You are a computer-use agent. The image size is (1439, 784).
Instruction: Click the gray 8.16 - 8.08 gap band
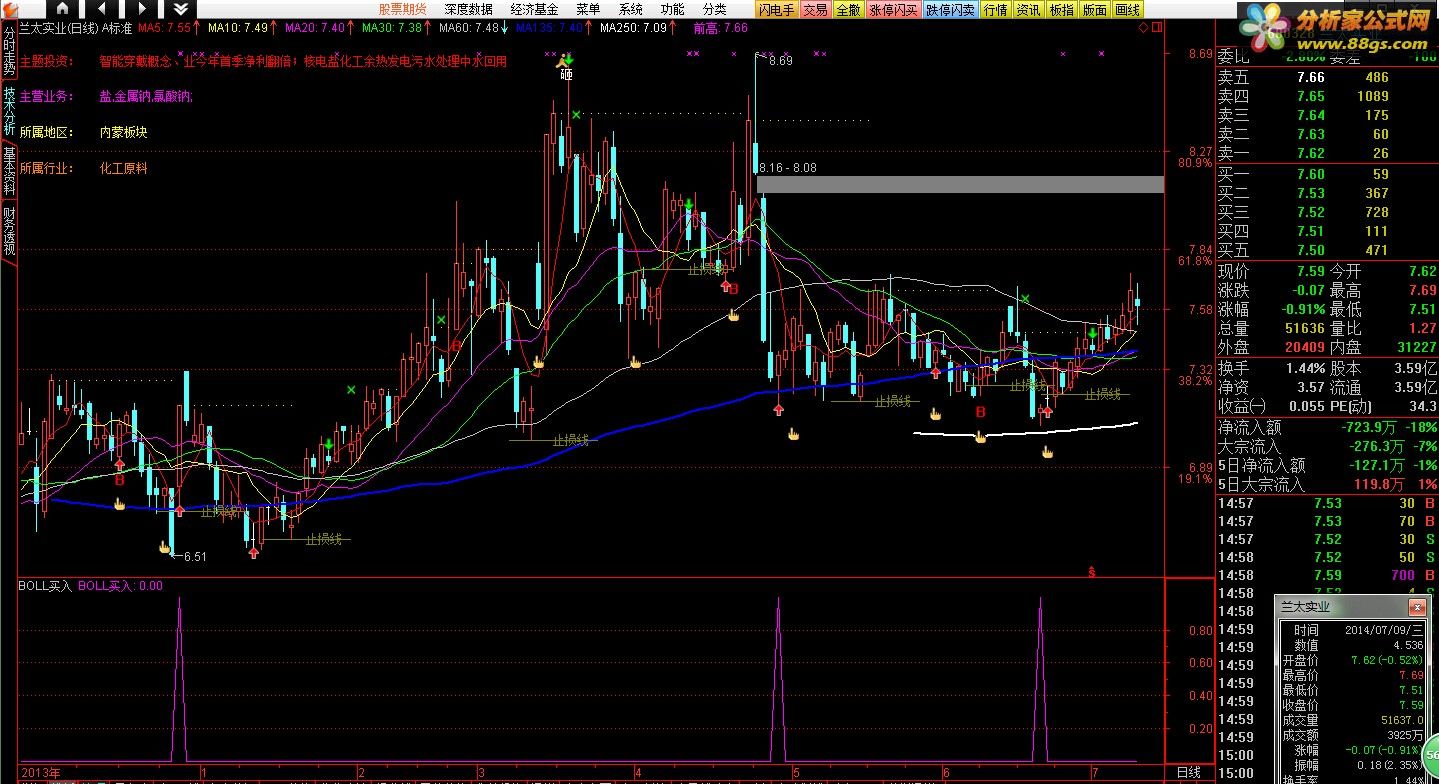coord(960,184)
